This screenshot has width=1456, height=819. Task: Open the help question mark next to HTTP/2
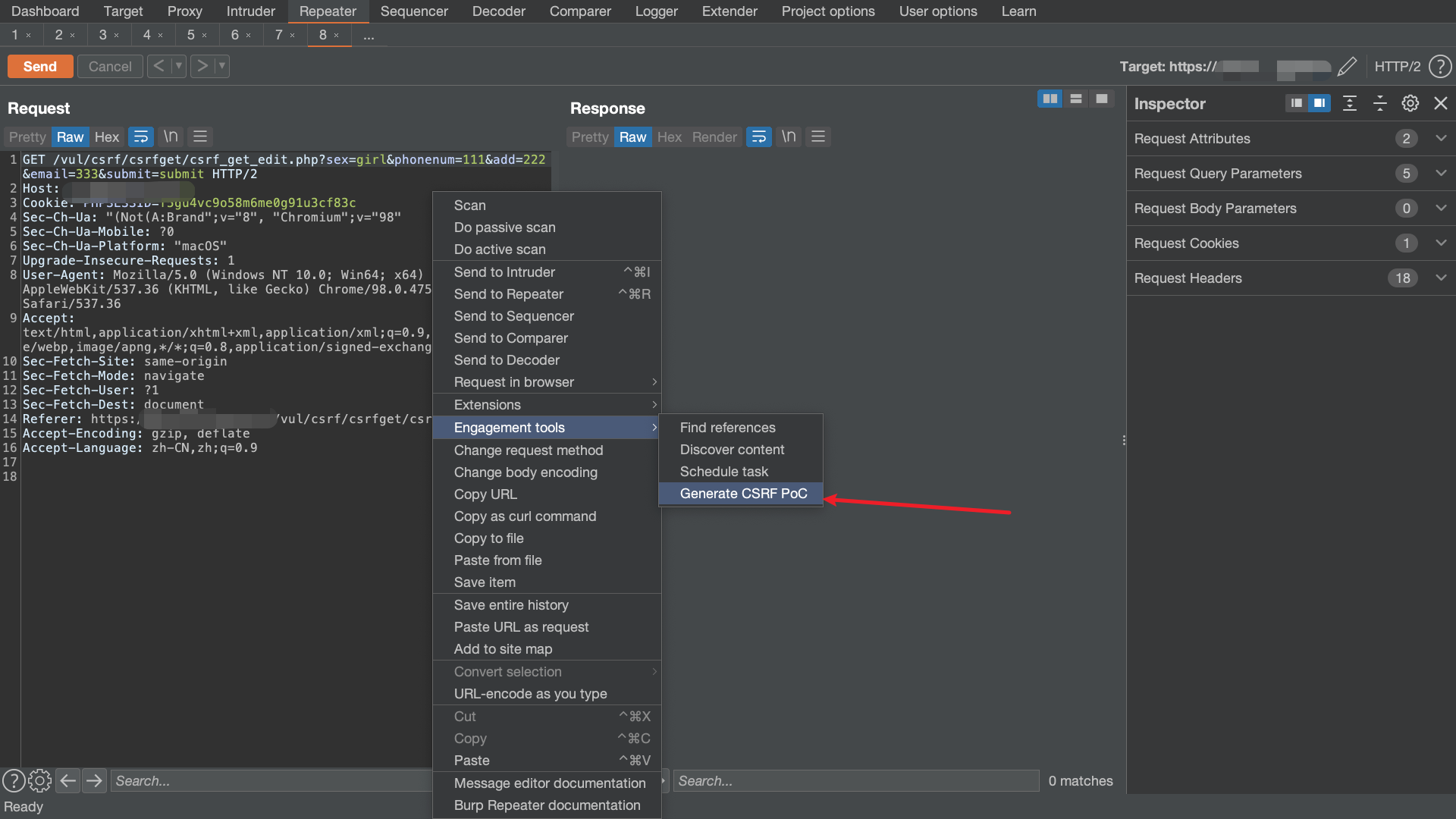point(1440,67)
